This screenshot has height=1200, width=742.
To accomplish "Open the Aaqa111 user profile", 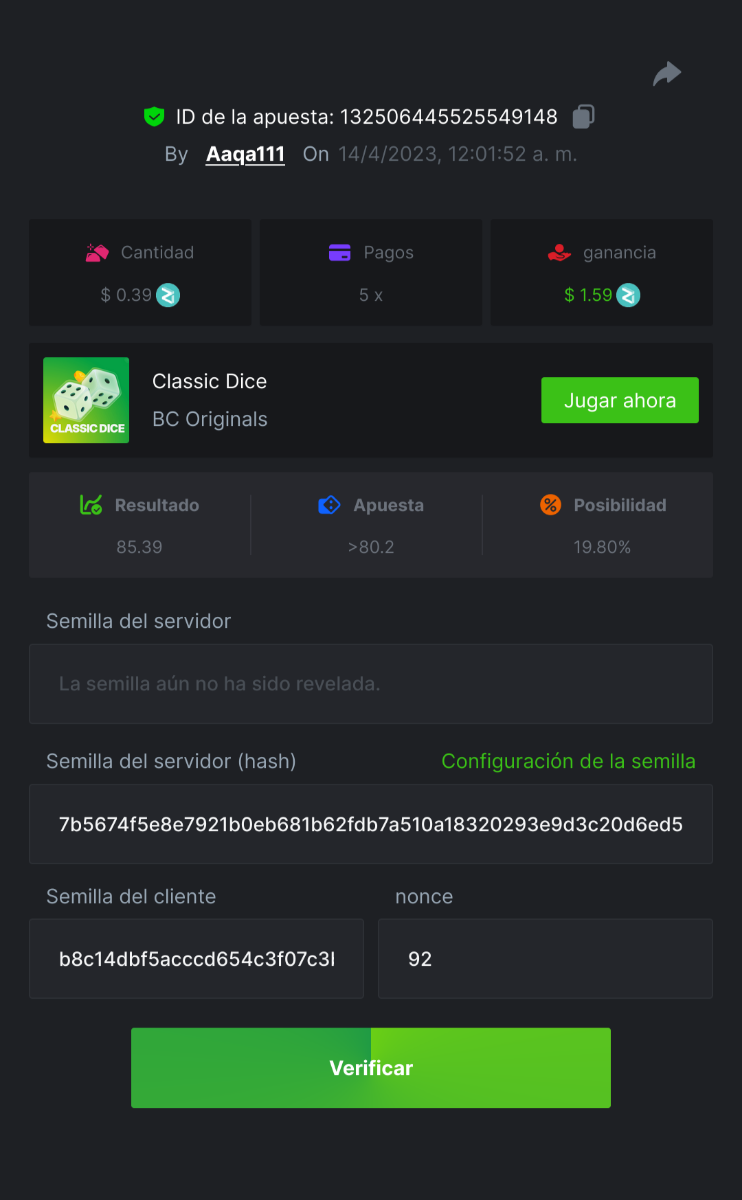I will (x=245, y=155).
